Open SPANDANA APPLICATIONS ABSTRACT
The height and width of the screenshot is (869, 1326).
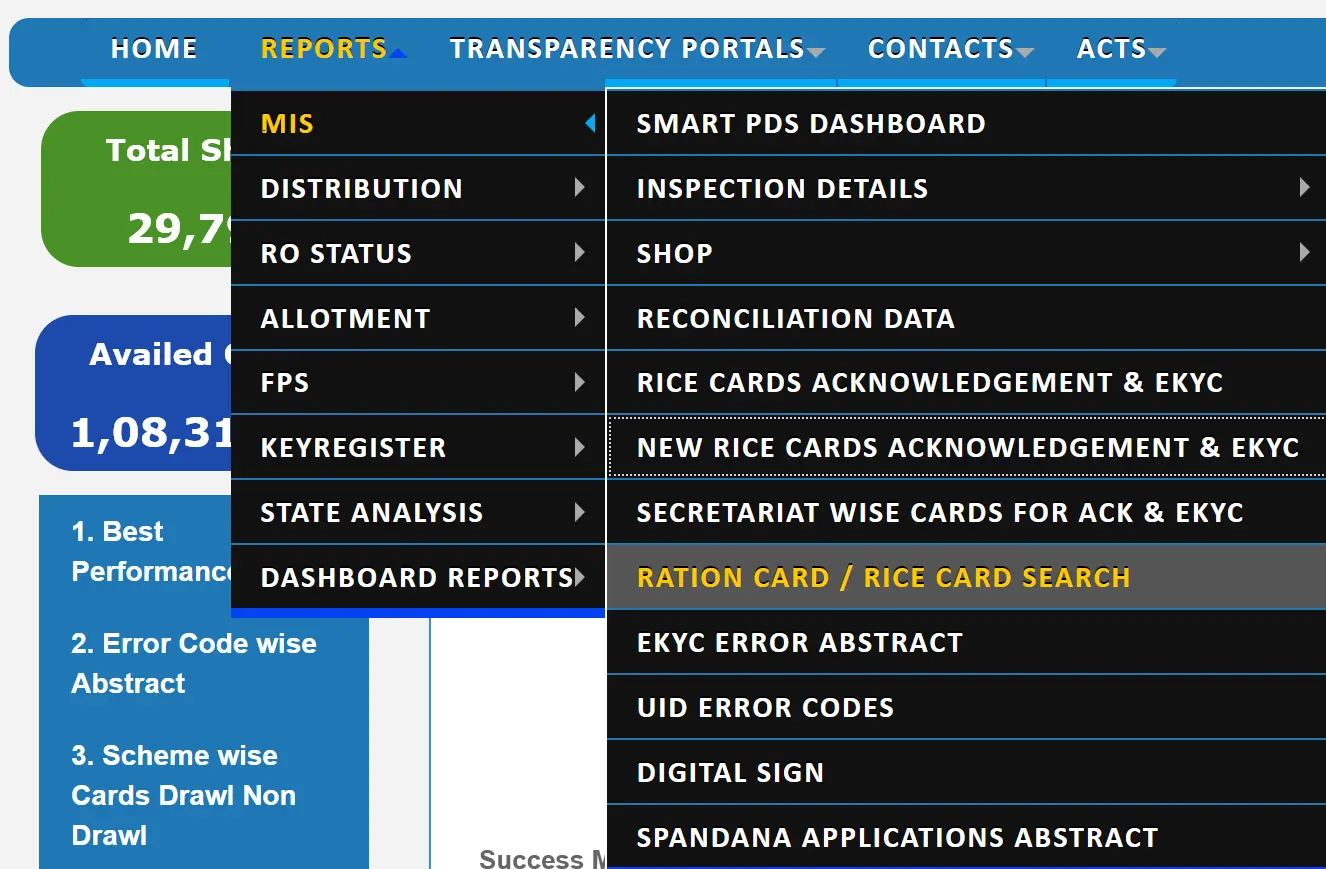(x=966, y=837)
